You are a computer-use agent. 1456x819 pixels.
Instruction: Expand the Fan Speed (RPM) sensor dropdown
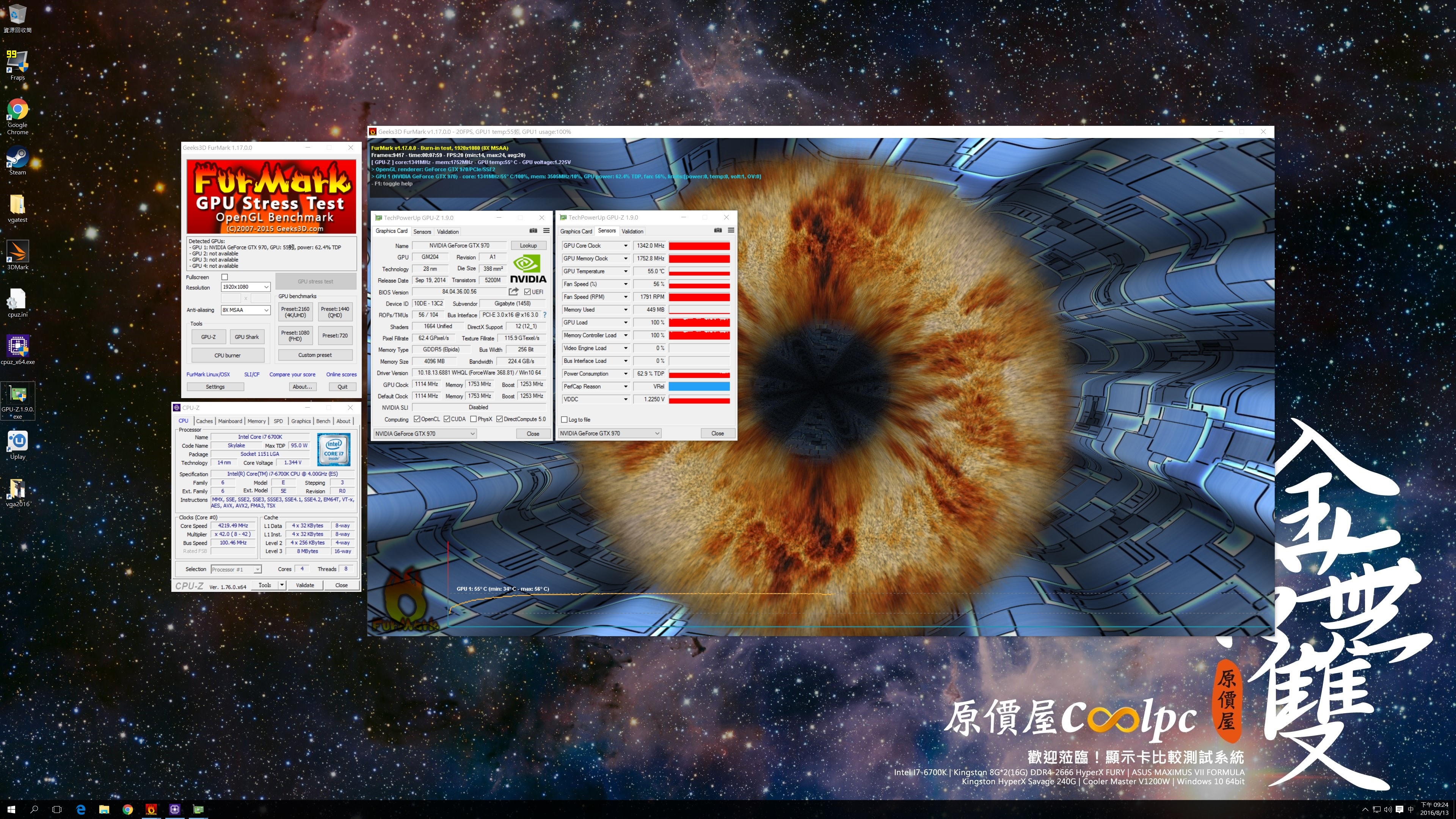625,297
